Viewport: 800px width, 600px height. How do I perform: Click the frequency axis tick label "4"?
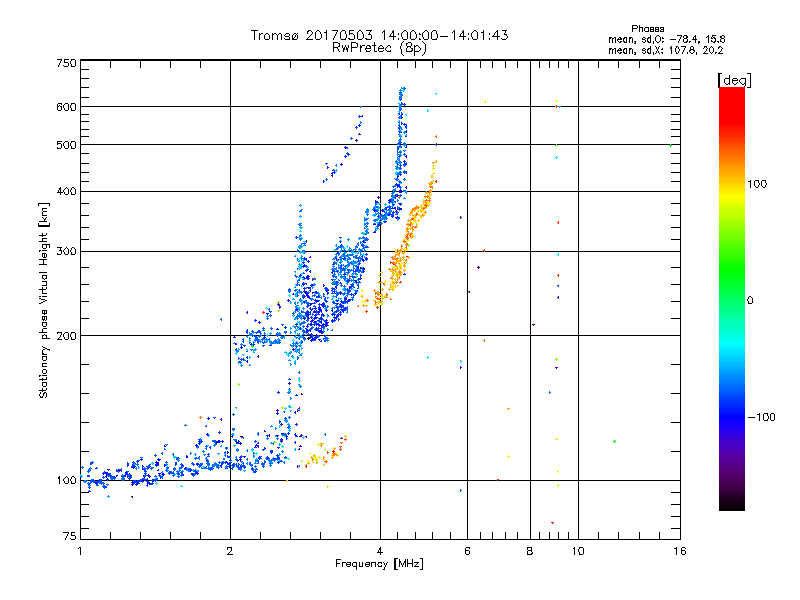(x=380, y=551)
